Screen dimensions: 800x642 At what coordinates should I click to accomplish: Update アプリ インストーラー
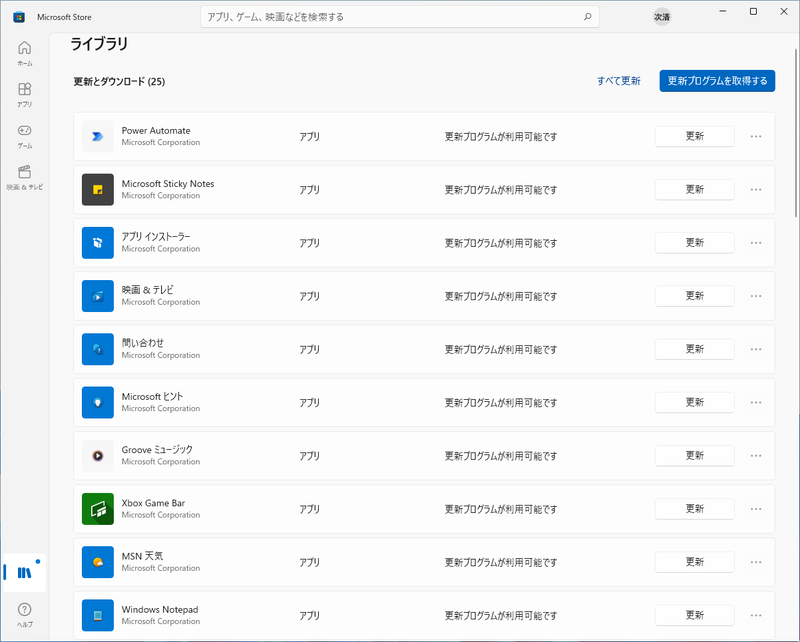(x=694, y=243)
